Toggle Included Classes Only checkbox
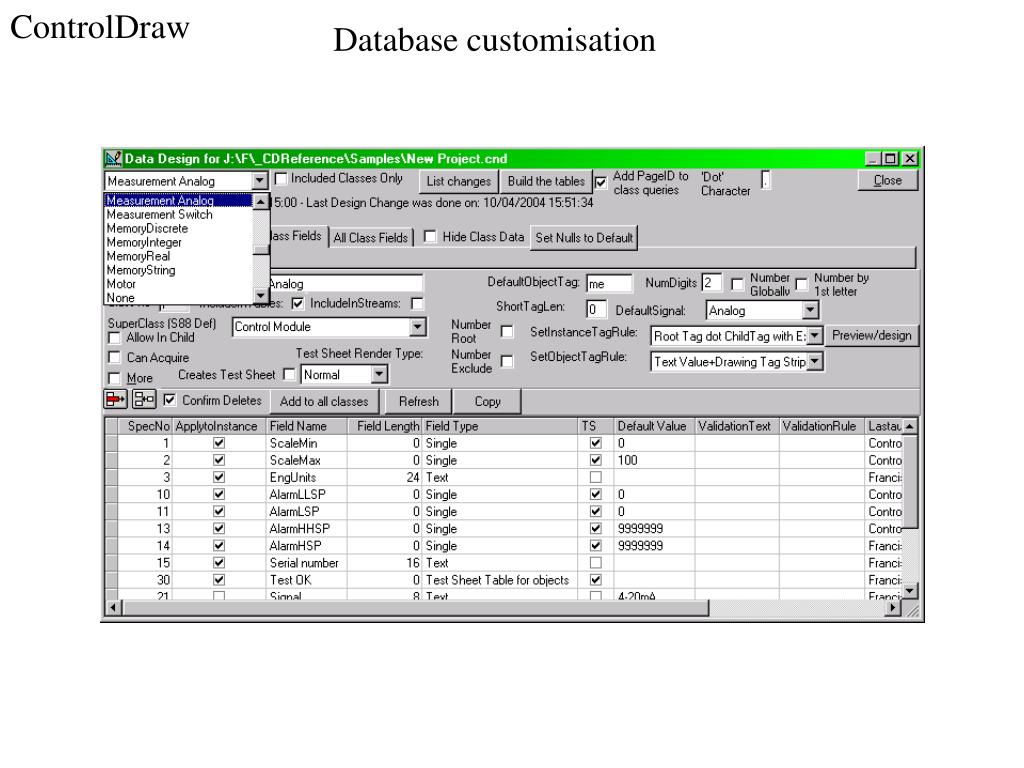Image resolution: width=1024 pixels, height=768 pixels. [x=281, y=178]
